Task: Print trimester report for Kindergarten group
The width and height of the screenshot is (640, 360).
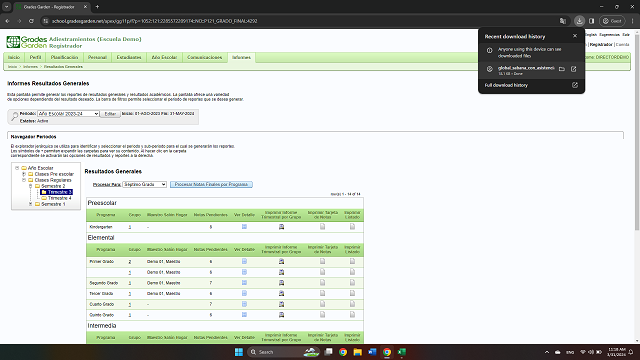Action: pos(281,227)
